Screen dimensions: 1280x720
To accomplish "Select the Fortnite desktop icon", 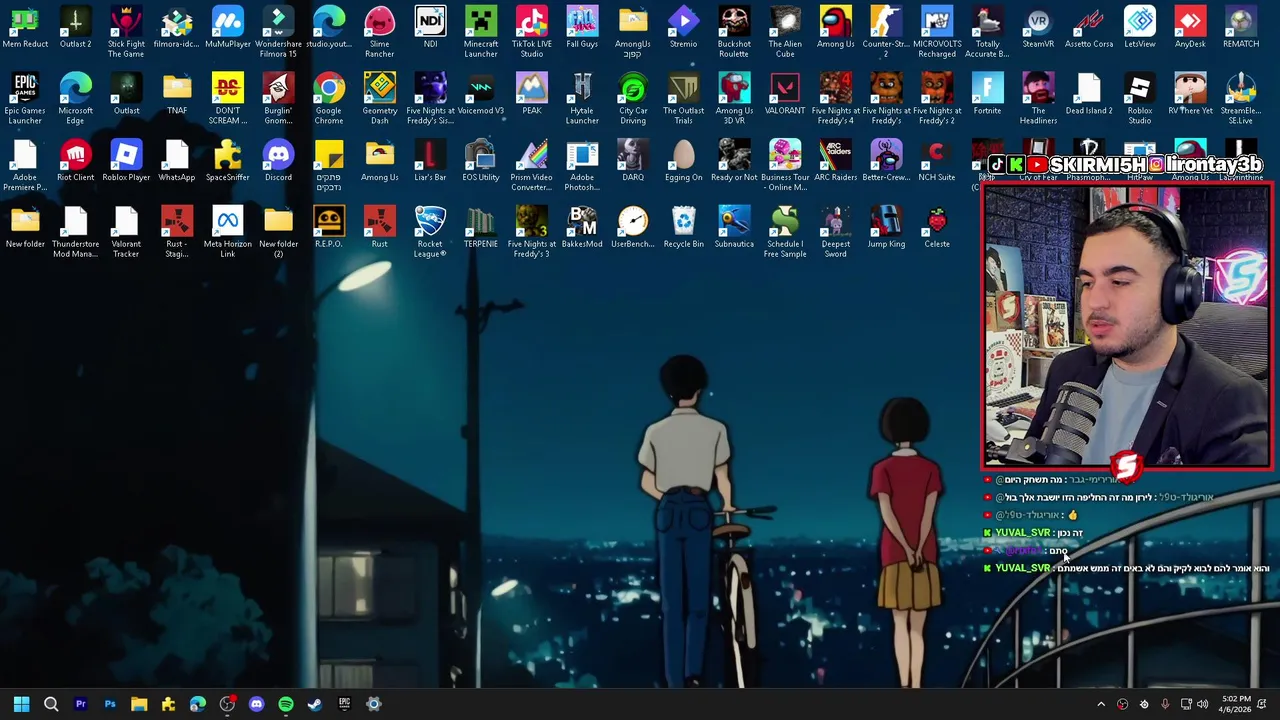I will [x=987, y=94].
